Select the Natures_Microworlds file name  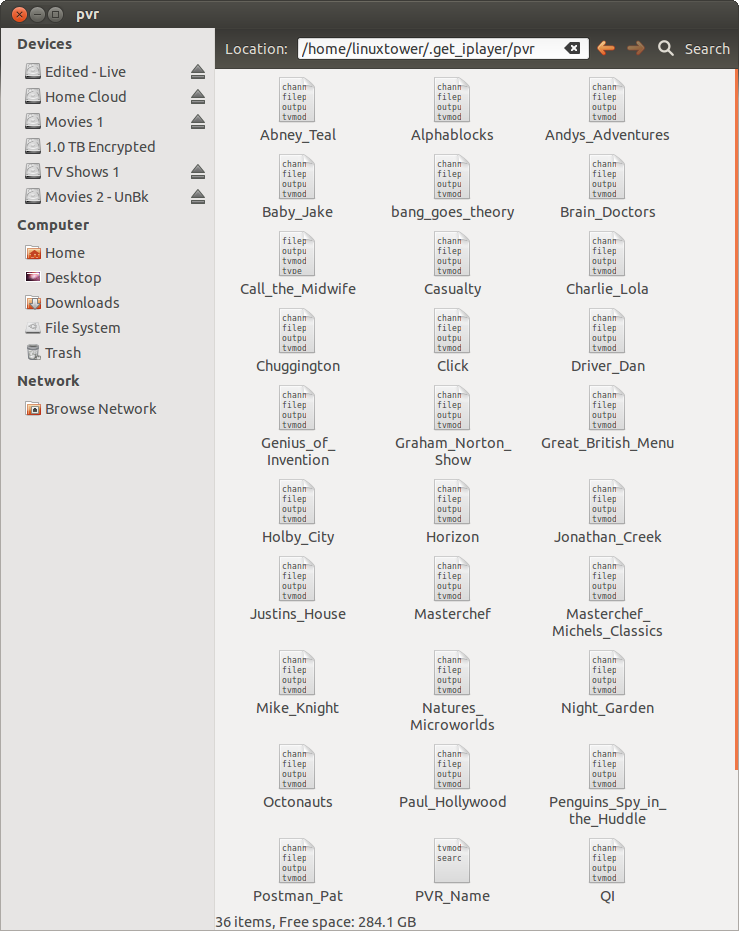click(452, 716)
